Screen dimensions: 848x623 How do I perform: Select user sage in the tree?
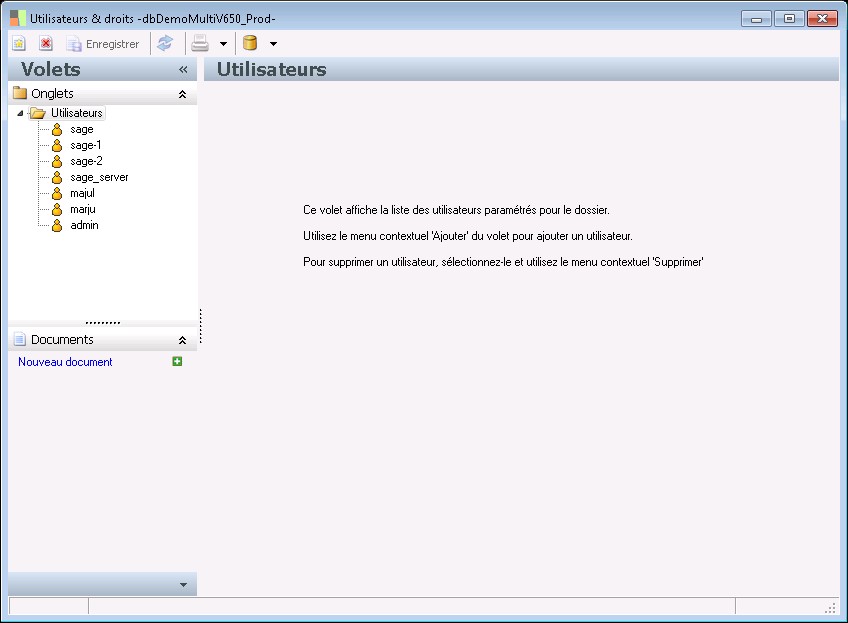[82, 129]
